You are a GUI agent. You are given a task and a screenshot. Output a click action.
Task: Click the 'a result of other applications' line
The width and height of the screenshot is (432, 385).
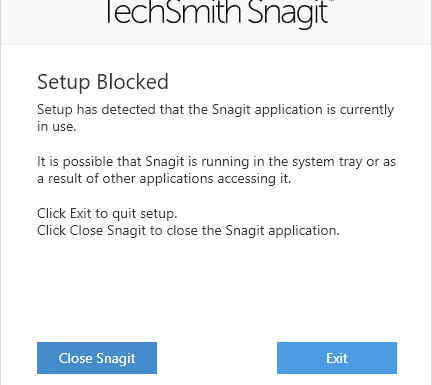pos(164,179)
